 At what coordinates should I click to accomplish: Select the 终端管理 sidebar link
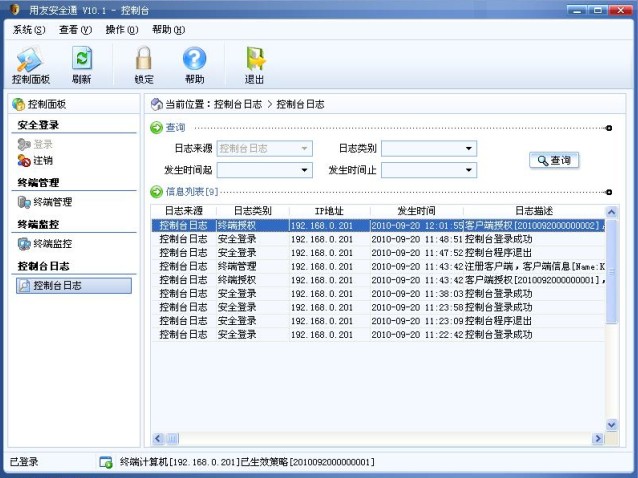pyautogui.click(x=52, y=202)
